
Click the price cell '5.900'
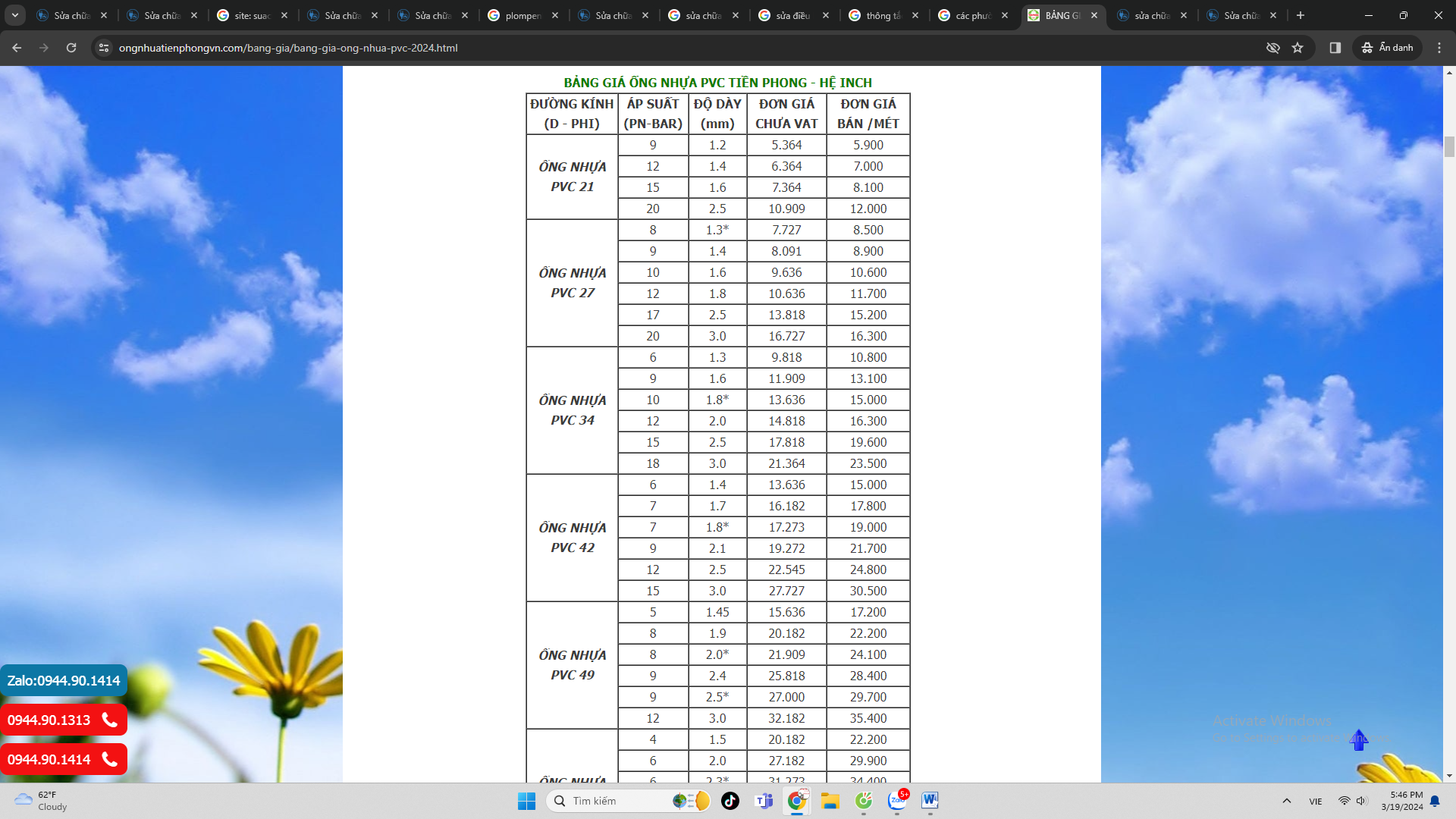pyautogui.click(x=868, y=145)
